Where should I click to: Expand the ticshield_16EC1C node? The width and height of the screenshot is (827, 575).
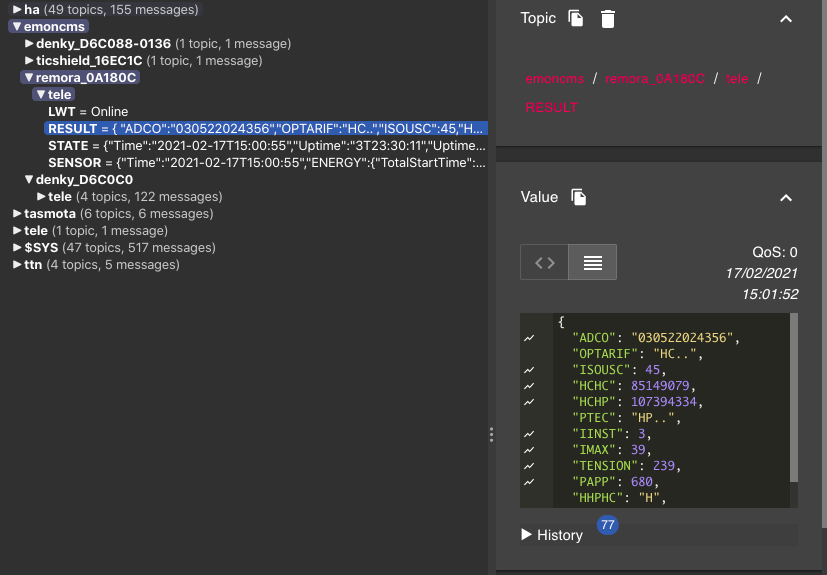29,61
